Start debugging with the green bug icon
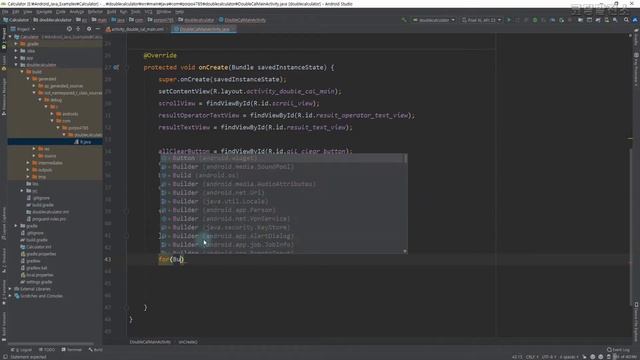The width and height of the screenshot is (640, 360). coord(535,20)
